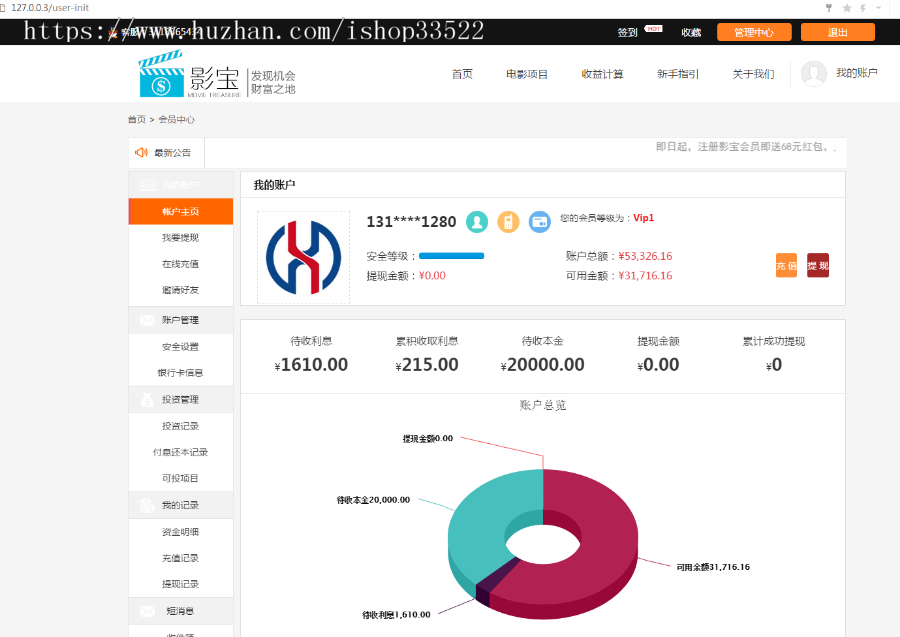Click the blue security level progress bar

[x=450, y=255]
